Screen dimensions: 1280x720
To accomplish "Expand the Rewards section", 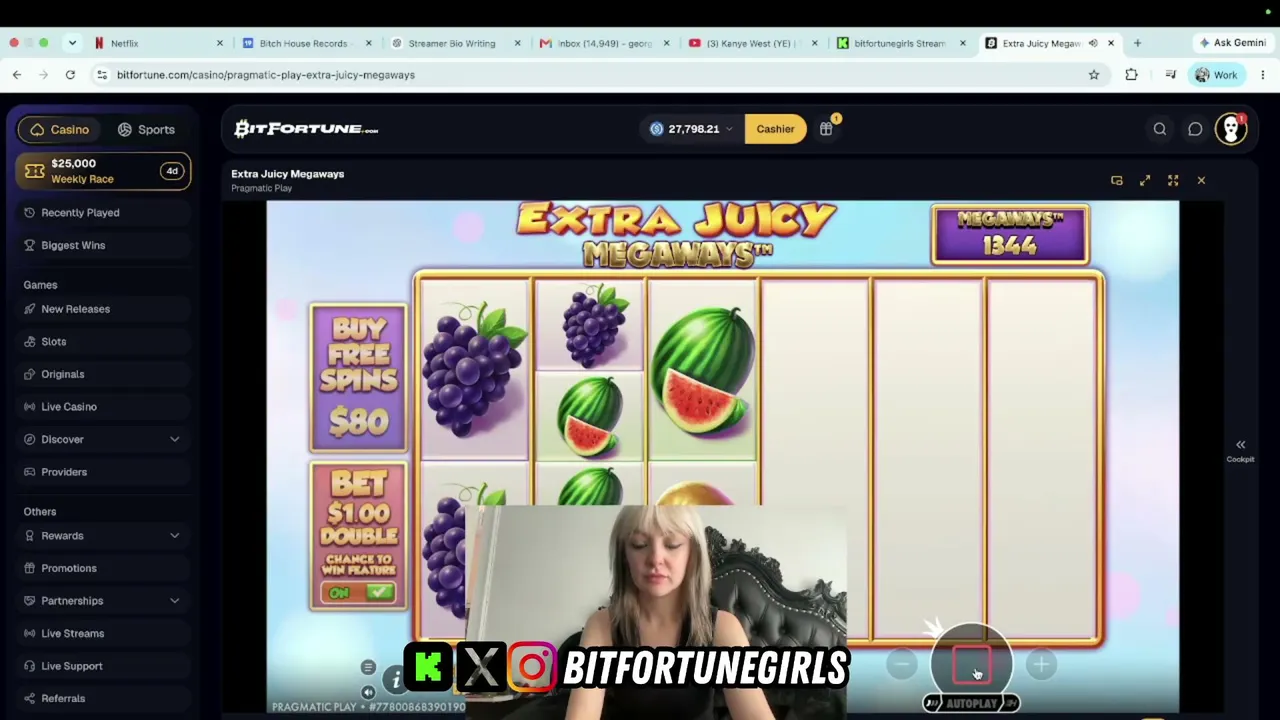I will (x=104, y=536).
